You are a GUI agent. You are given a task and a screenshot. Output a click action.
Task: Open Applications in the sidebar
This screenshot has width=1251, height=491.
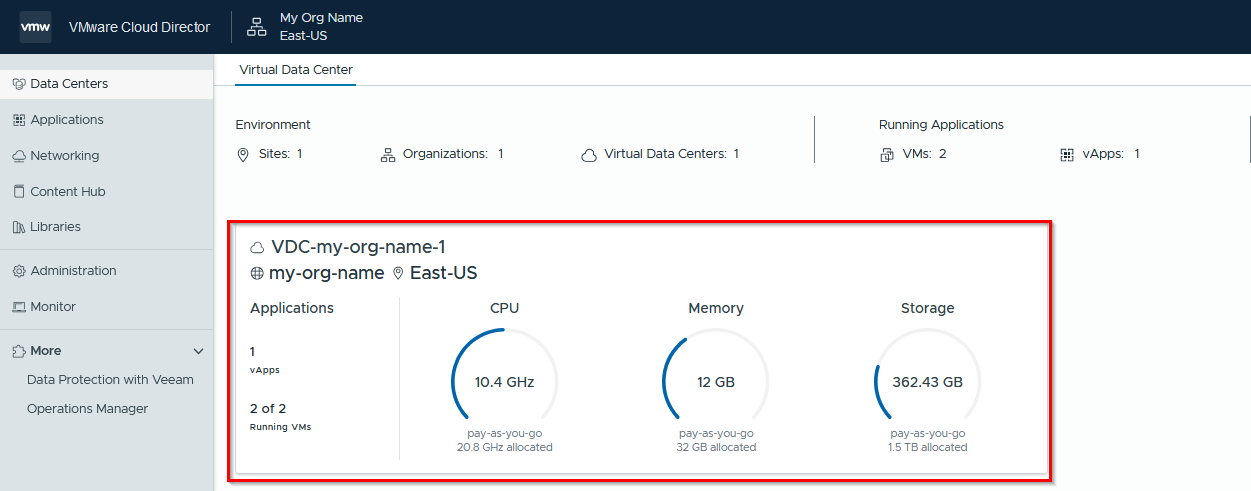107,120
